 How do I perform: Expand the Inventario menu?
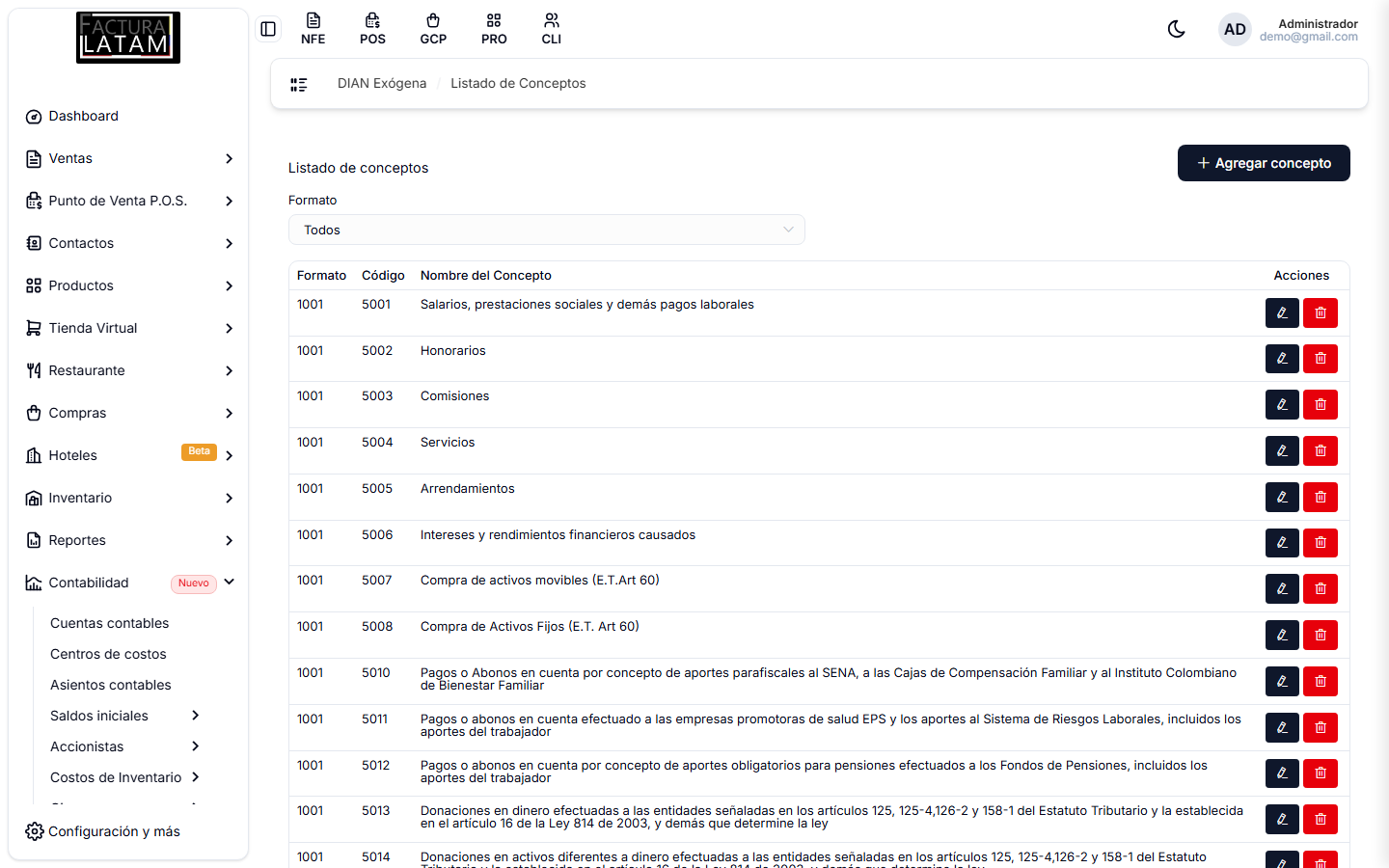[x=129, y=498]
